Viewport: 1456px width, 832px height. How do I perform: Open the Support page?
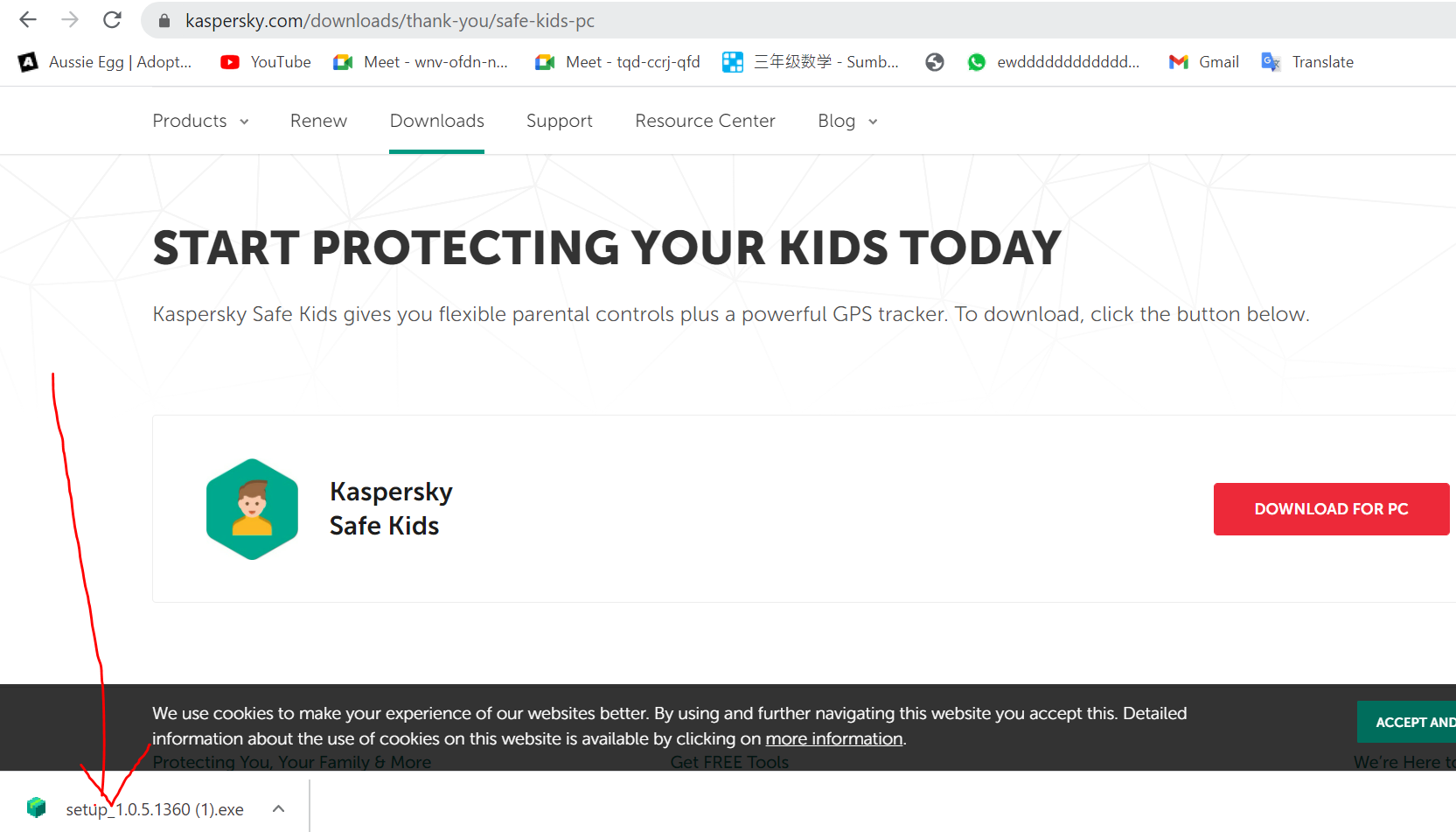[559, 121]
